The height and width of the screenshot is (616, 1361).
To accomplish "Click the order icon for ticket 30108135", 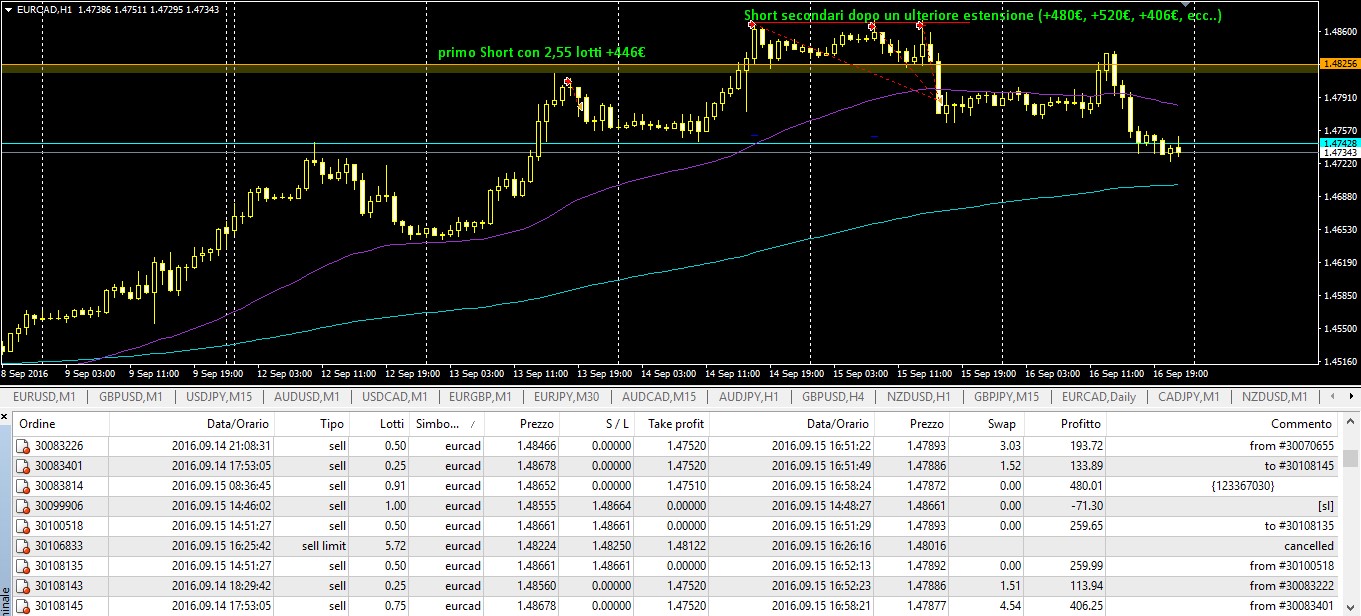I will click(24, 565).
